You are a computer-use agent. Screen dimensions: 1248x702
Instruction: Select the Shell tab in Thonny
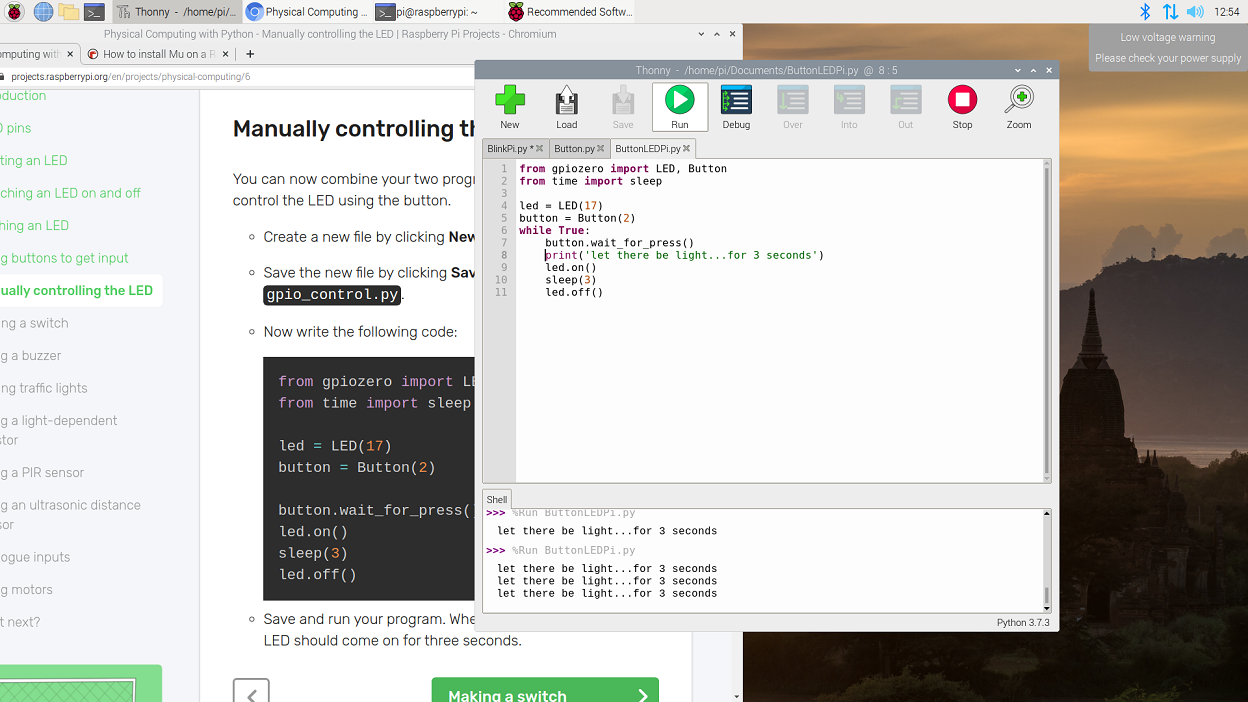point(497,499)
